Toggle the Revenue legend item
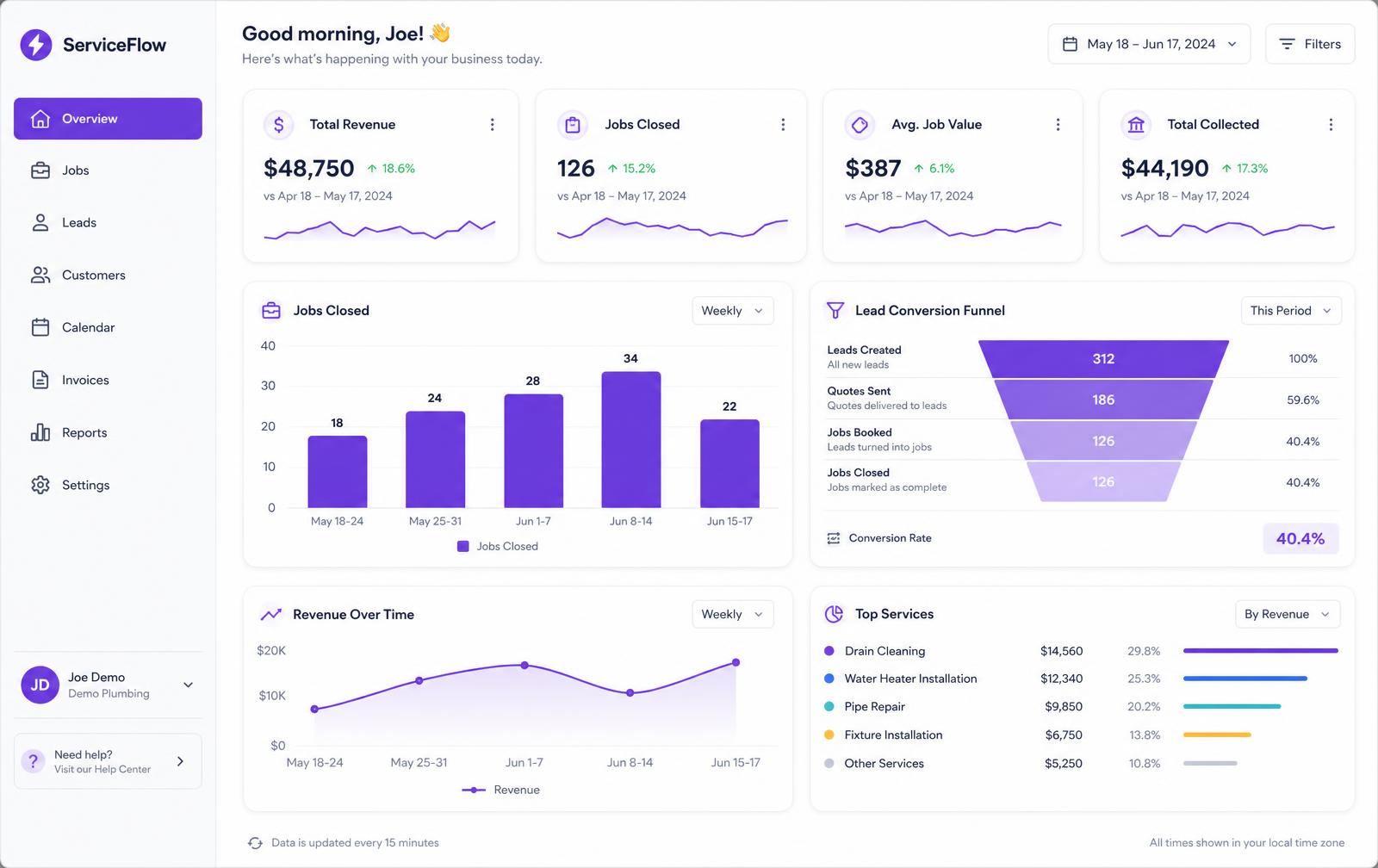 (x=501, y=790)
